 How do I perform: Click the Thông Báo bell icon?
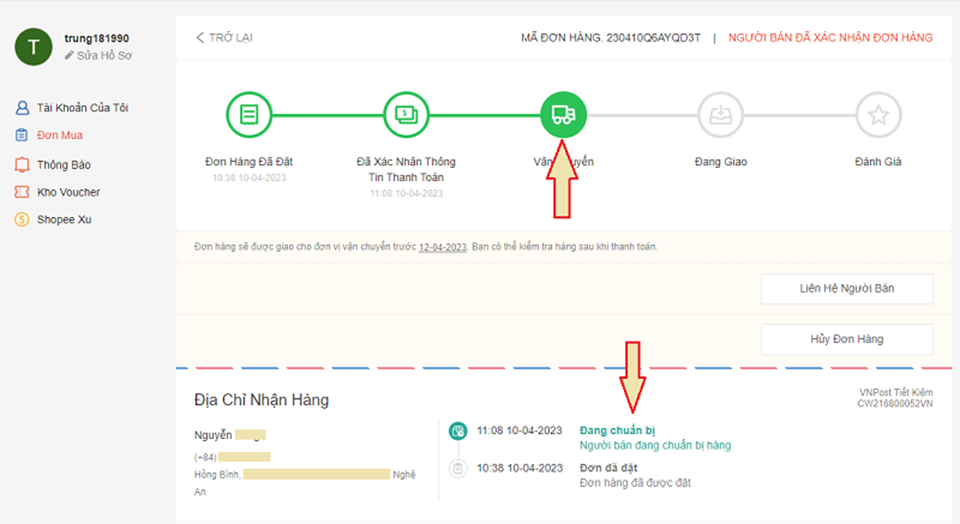click(x=22, y=165)
